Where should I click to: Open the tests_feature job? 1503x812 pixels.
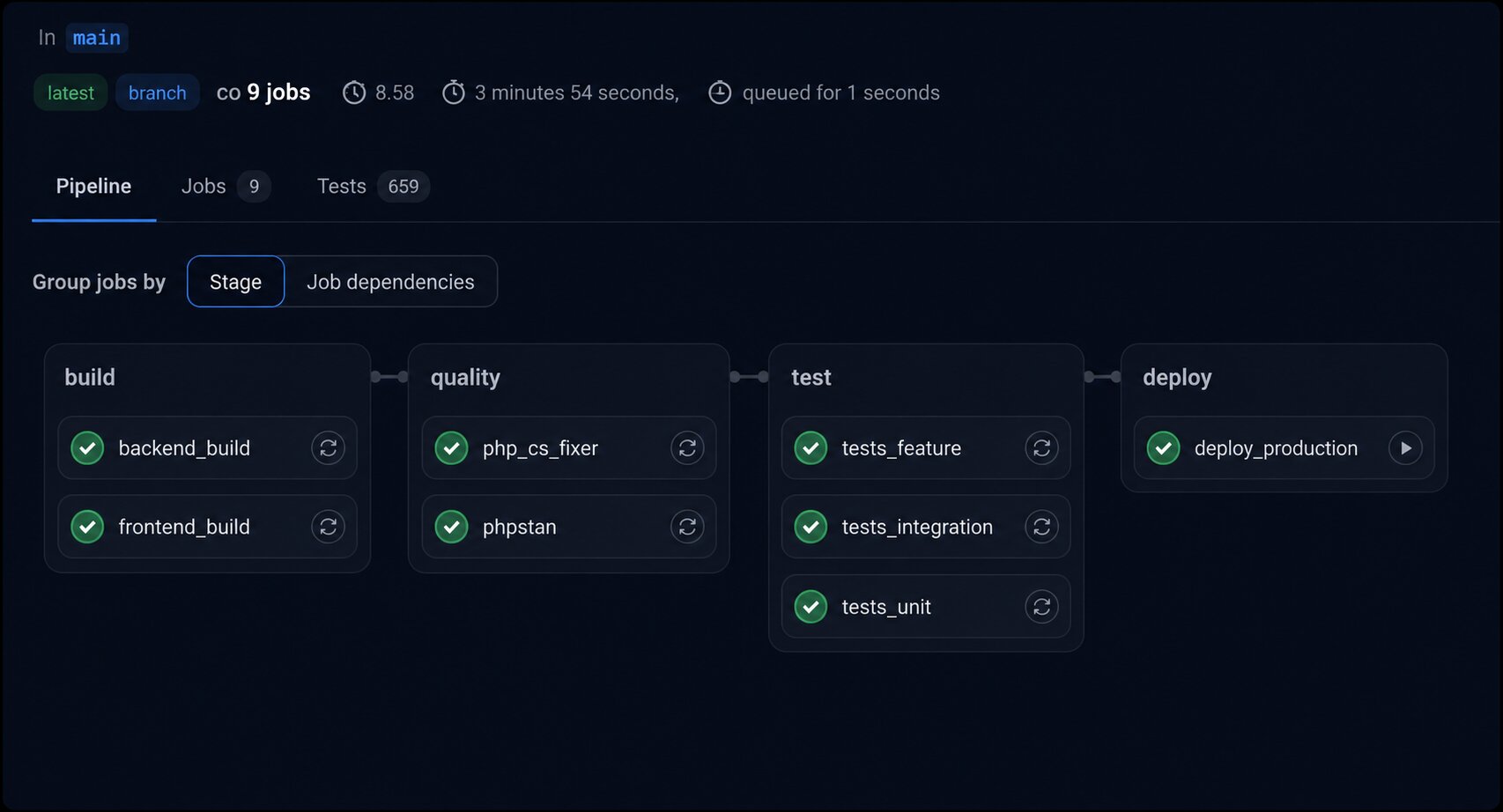pos(901,448)
